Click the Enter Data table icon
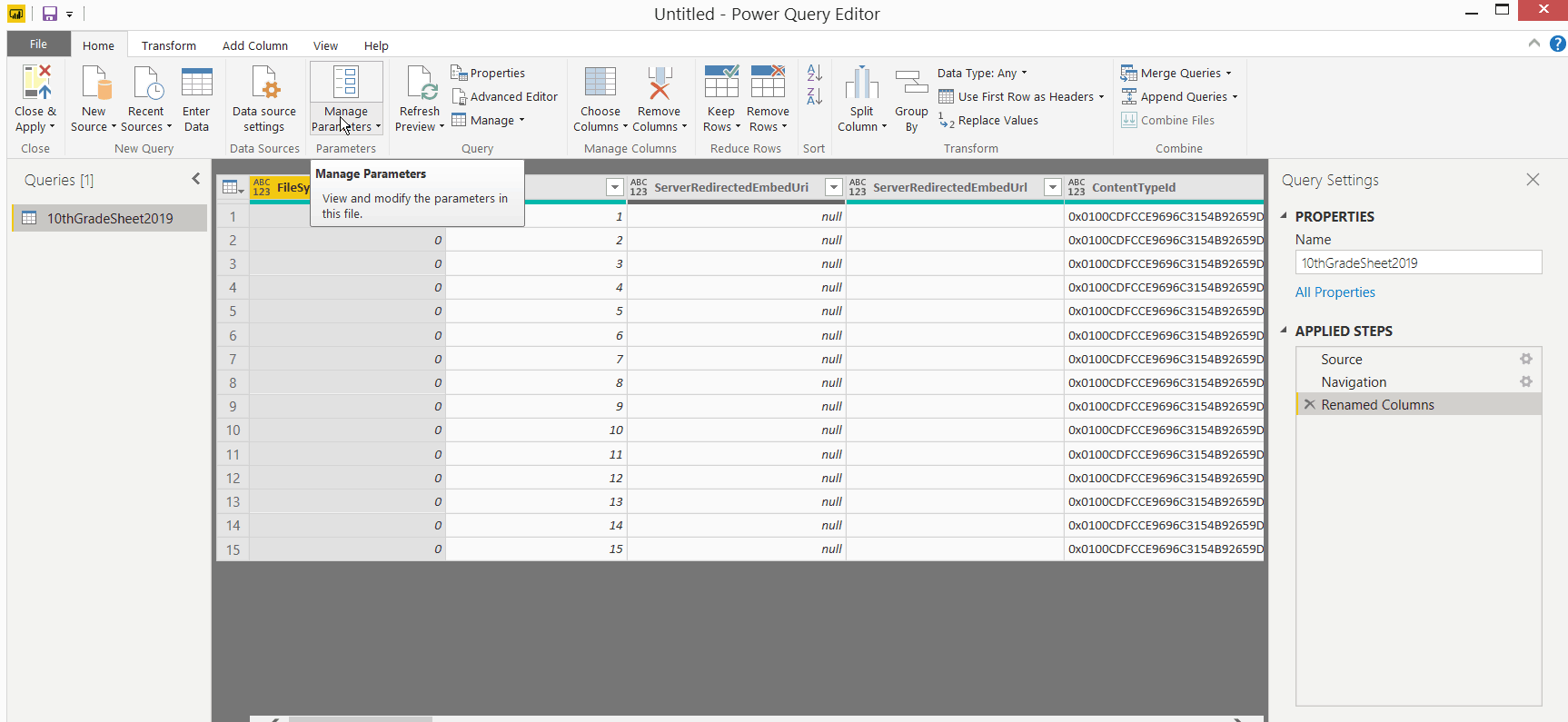 click(x=196, y=82)
